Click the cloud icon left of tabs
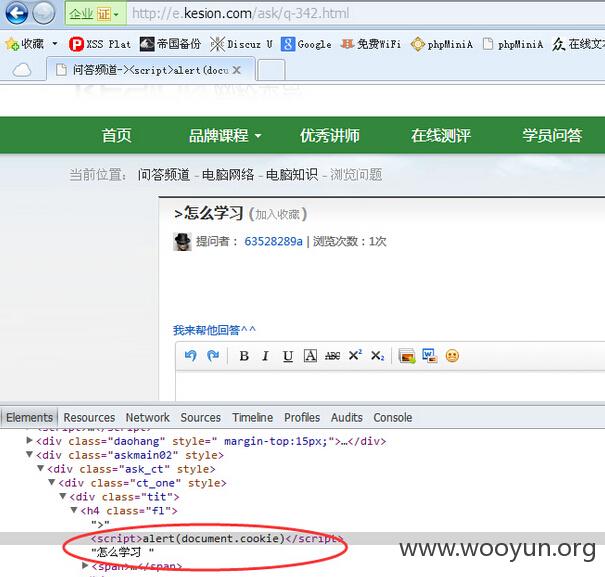The height and width of the screenshot is (577, 605). click(x=22, y=70)
